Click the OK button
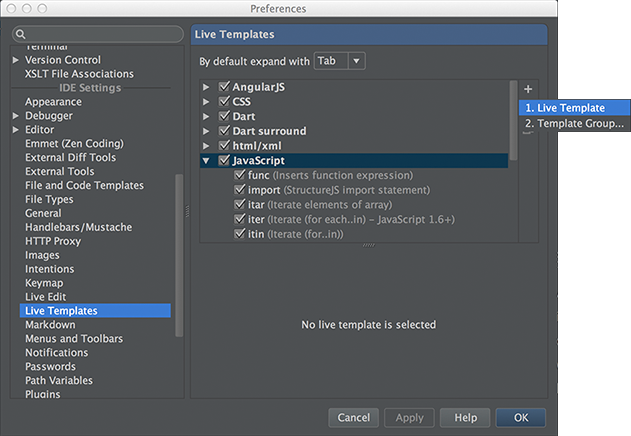The width and height of the screenshot is (631, 436). click(x=521, y=417)
